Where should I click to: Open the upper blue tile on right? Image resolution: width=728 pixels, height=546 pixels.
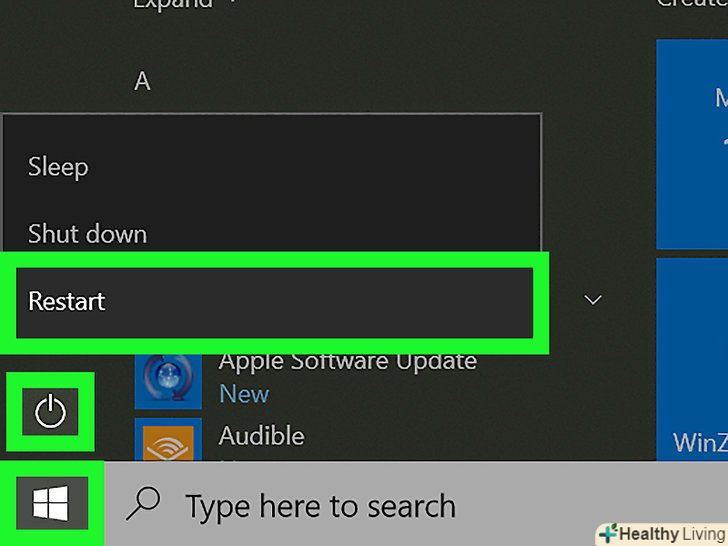pyautogui.click(x=692, y=144)
